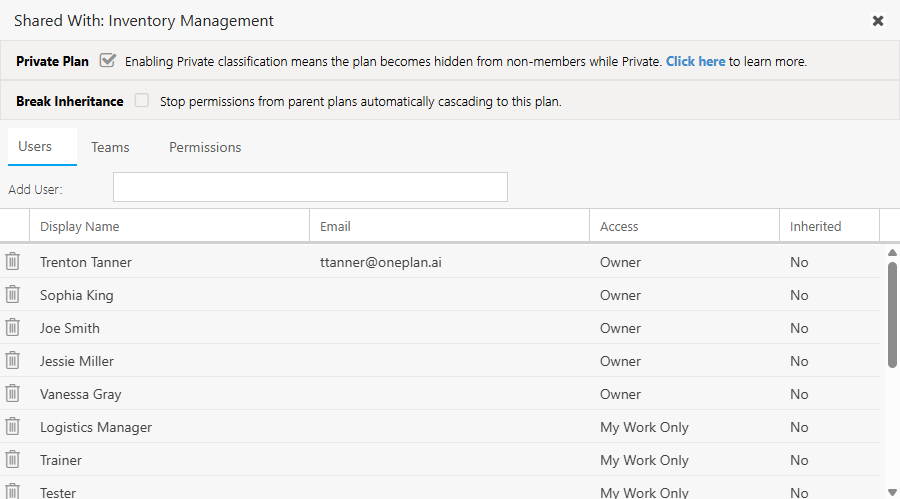Enable the Break Inheritance checkbox
This screenshot has height=499, width=900.
click(x=141, y=100)
